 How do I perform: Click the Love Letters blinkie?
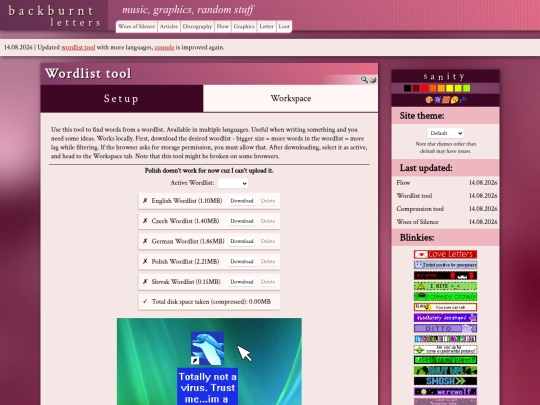[x=445, y=255]
